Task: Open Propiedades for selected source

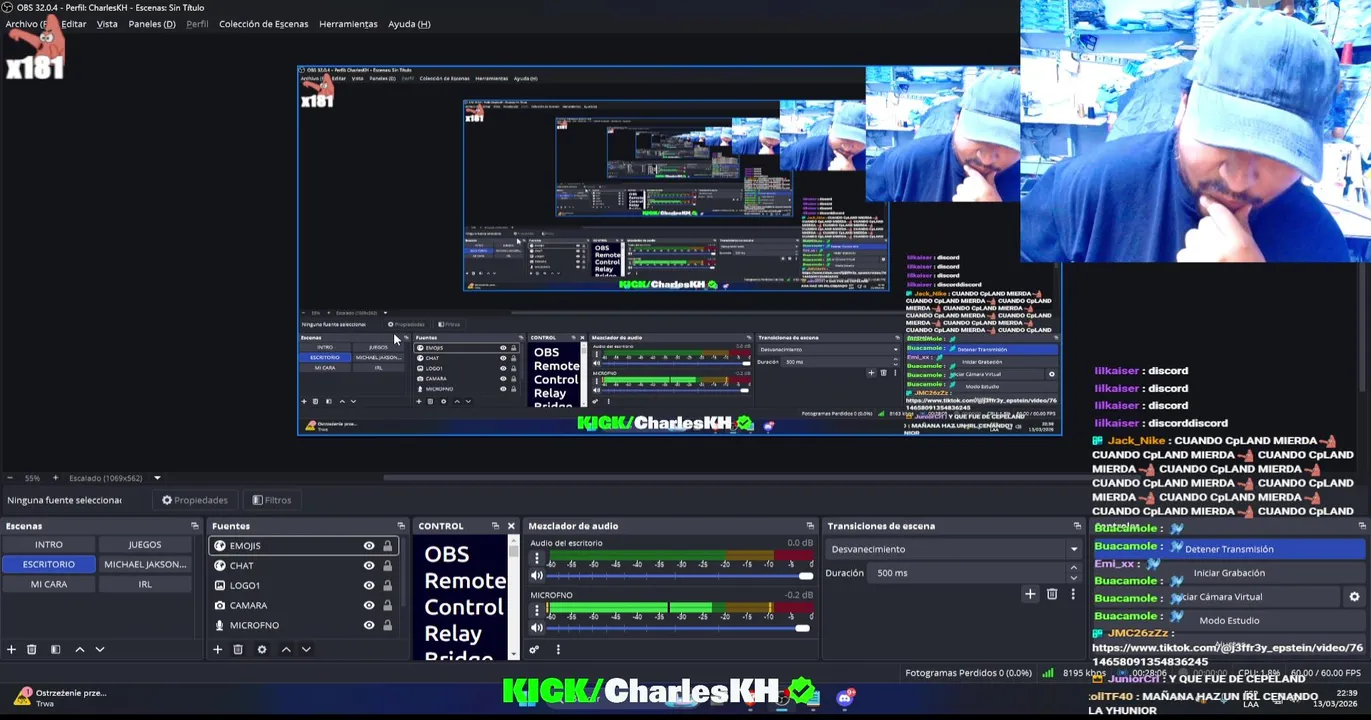Action: (195, 500)
